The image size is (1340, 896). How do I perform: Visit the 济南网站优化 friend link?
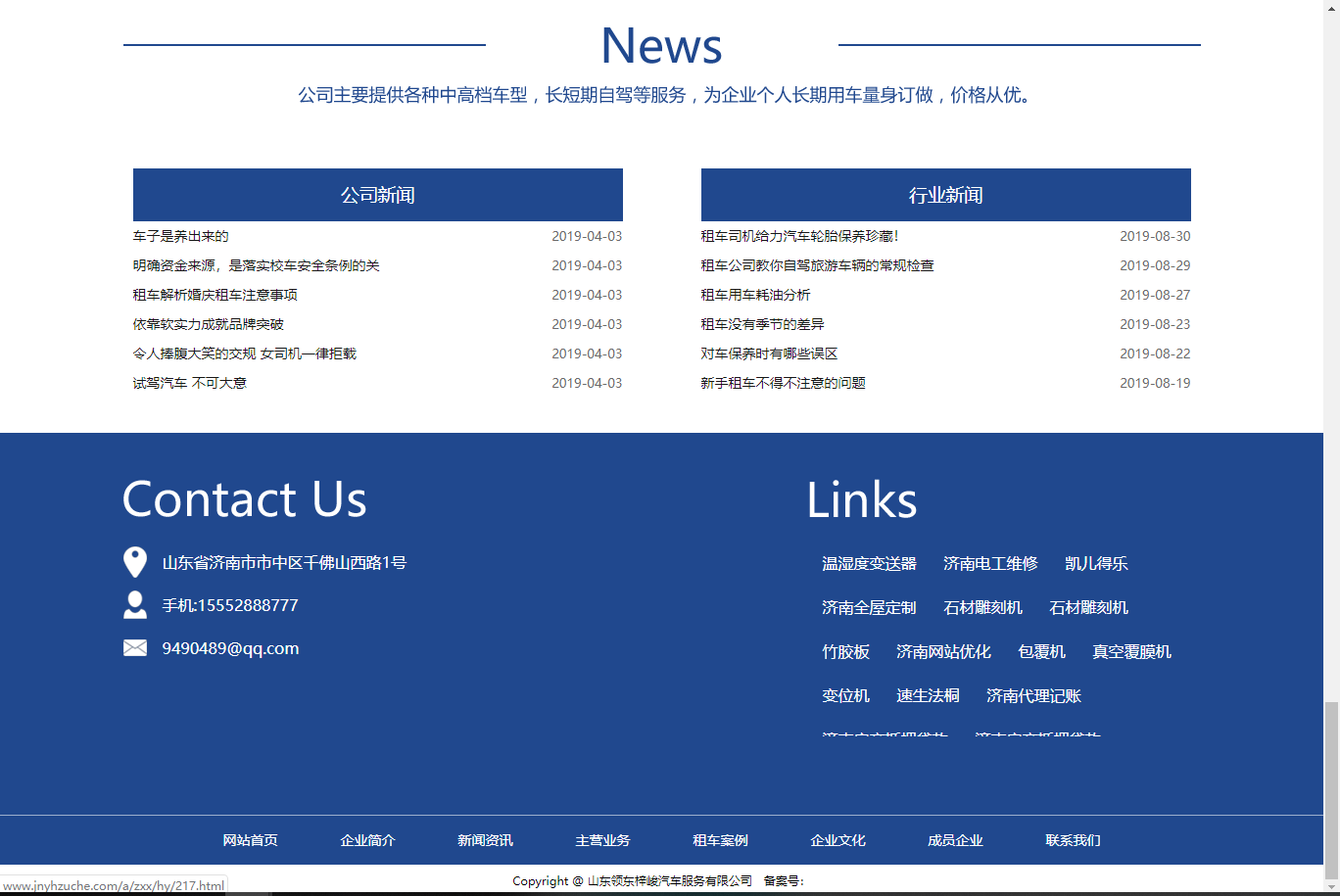click(x=943, y=652)
